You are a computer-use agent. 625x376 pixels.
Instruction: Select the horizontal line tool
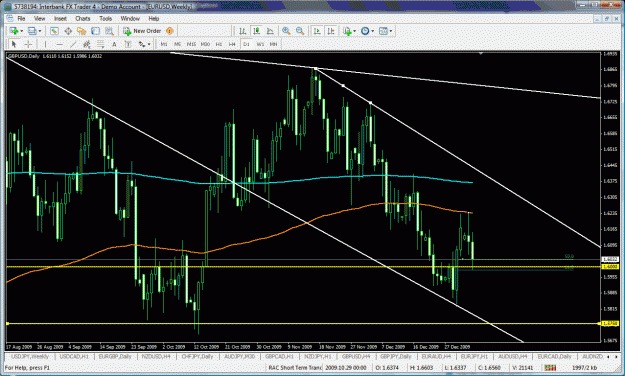59,44
